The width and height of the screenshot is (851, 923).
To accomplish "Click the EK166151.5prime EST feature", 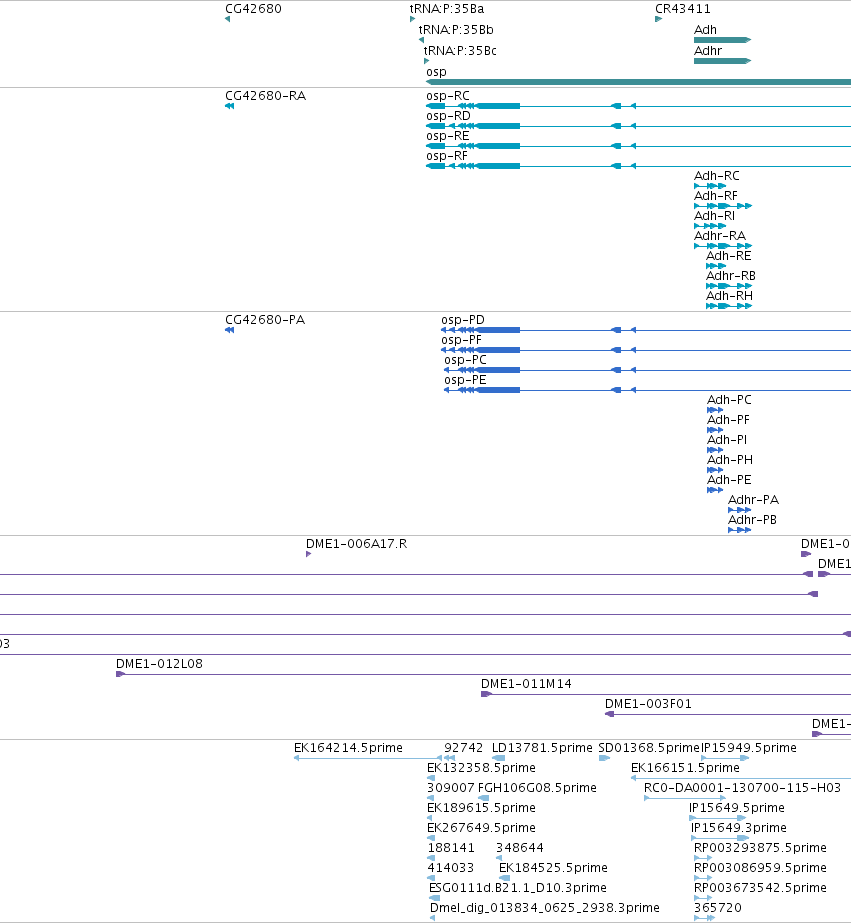I will [x=741, y=778].
